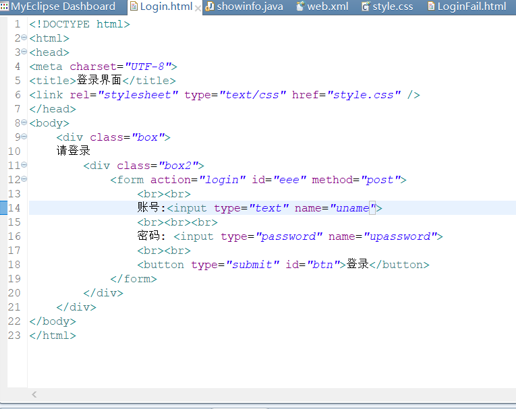This screenshot has height=415, width=520.
Task: Click the meta charset "UTF-8" line
Action: pyautogui.click(x=103, y=67)
